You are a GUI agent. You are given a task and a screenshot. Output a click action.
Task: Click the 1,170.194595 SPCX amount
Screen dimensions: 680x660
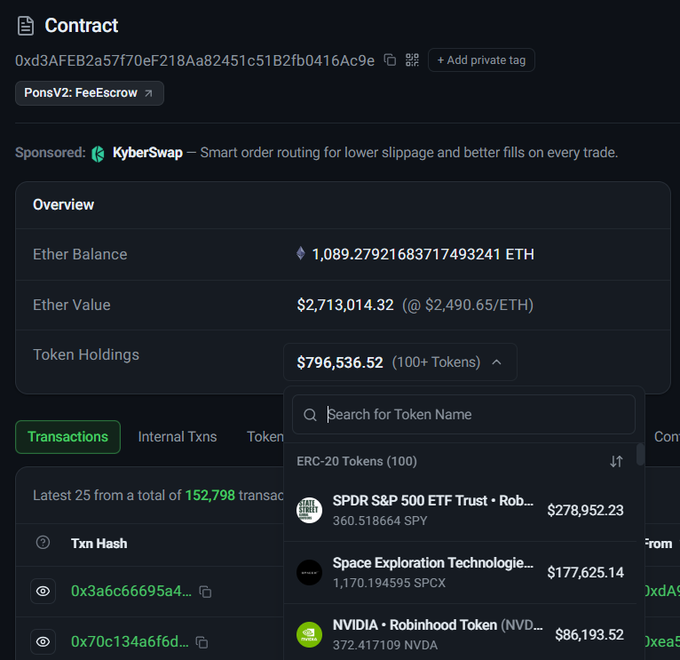[x=389, y=583]
